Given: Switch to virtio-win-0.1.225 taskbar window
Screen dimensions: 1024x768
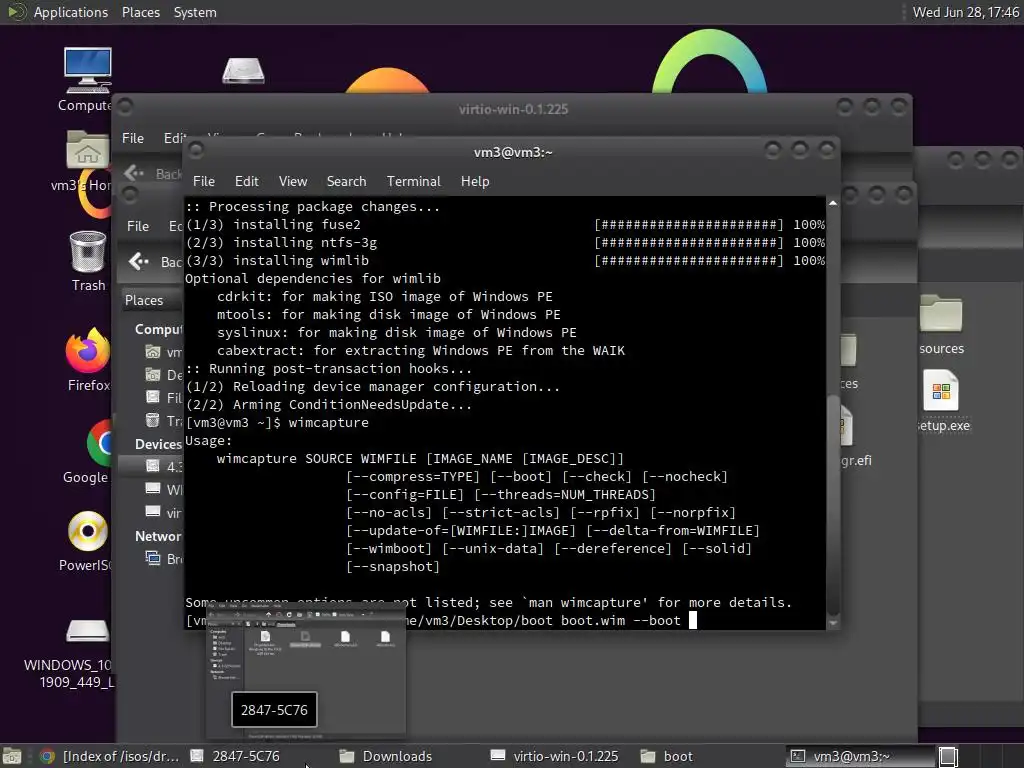Looking at the screenshot, I should (555, 756).
